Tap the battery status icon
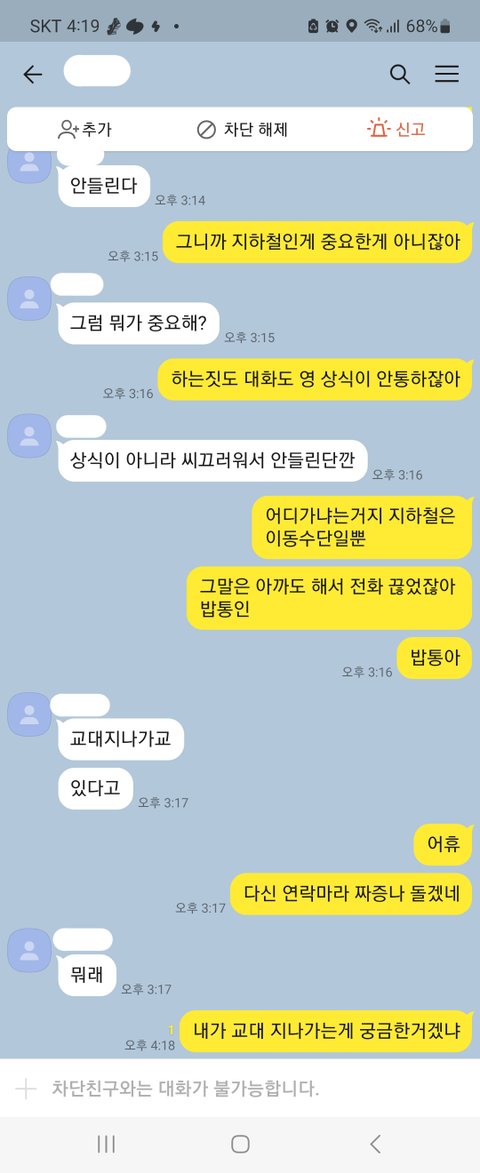The width and height of the screenshot is (480, 1173). click(x=446, y=26)
